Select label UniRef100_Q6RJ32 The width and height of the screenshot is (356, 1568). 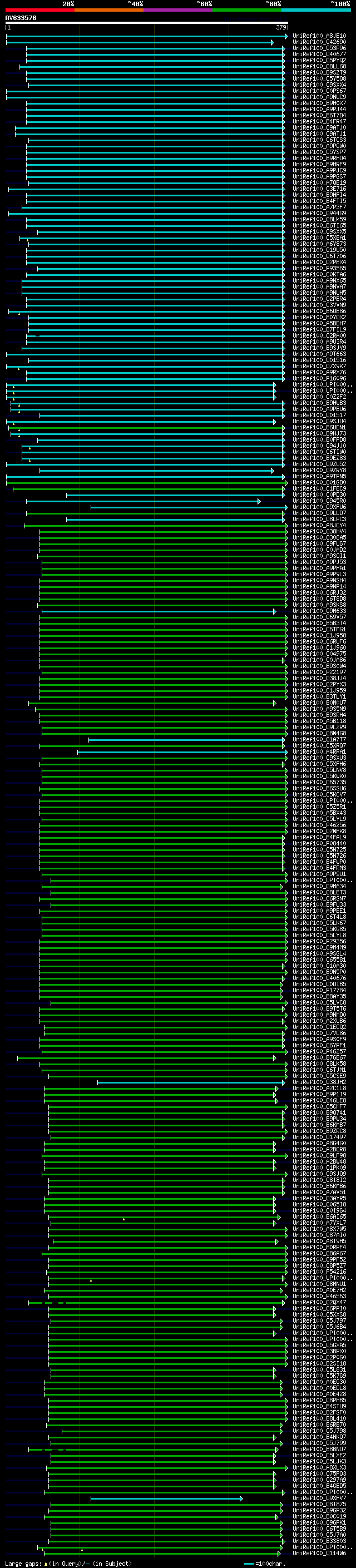(x=319, y=593)
